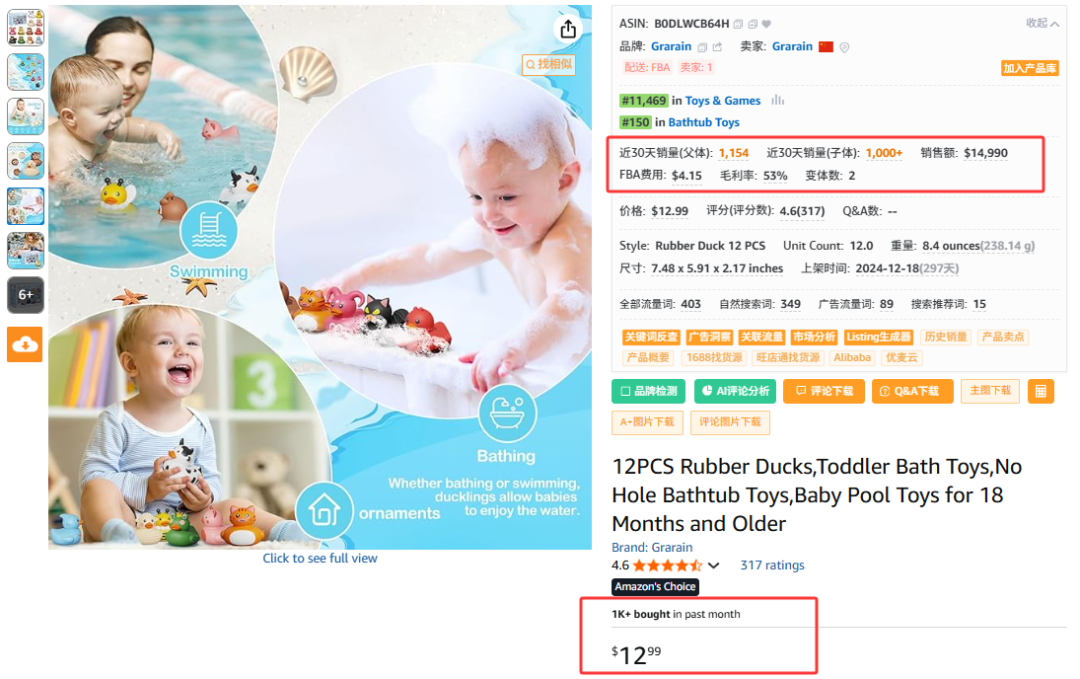Open the orange calculator icon button
The width and height of the screenshot is (1080, 679).
(1040, 391)
